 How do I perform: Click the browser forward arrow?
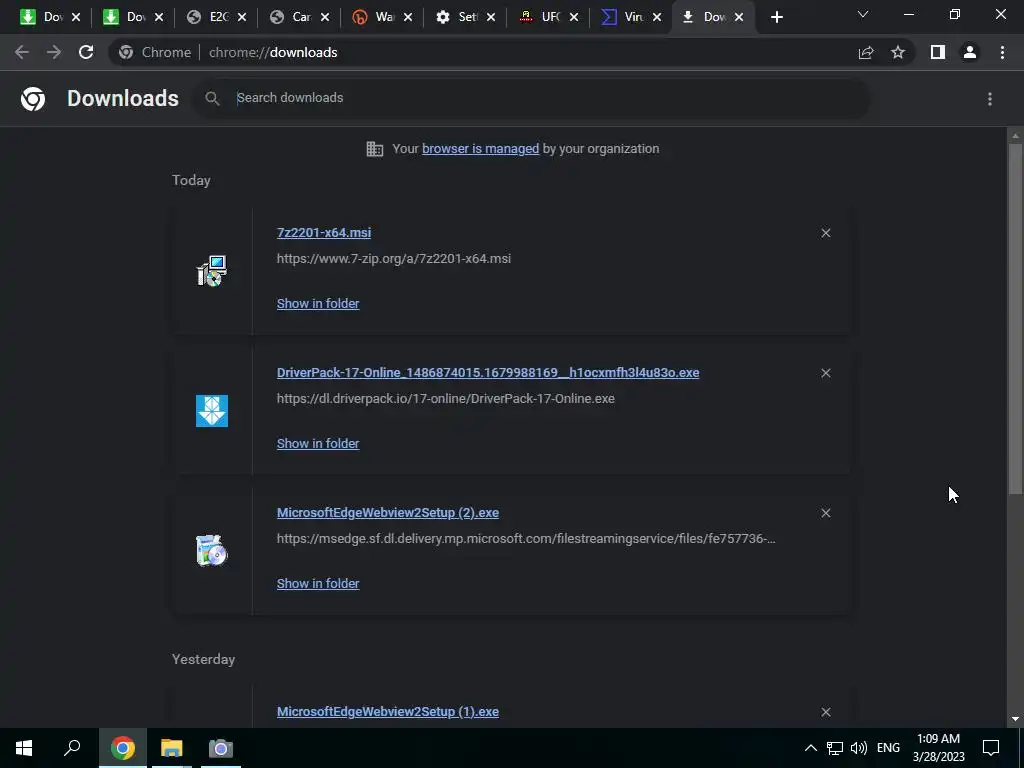pos(54,52)
